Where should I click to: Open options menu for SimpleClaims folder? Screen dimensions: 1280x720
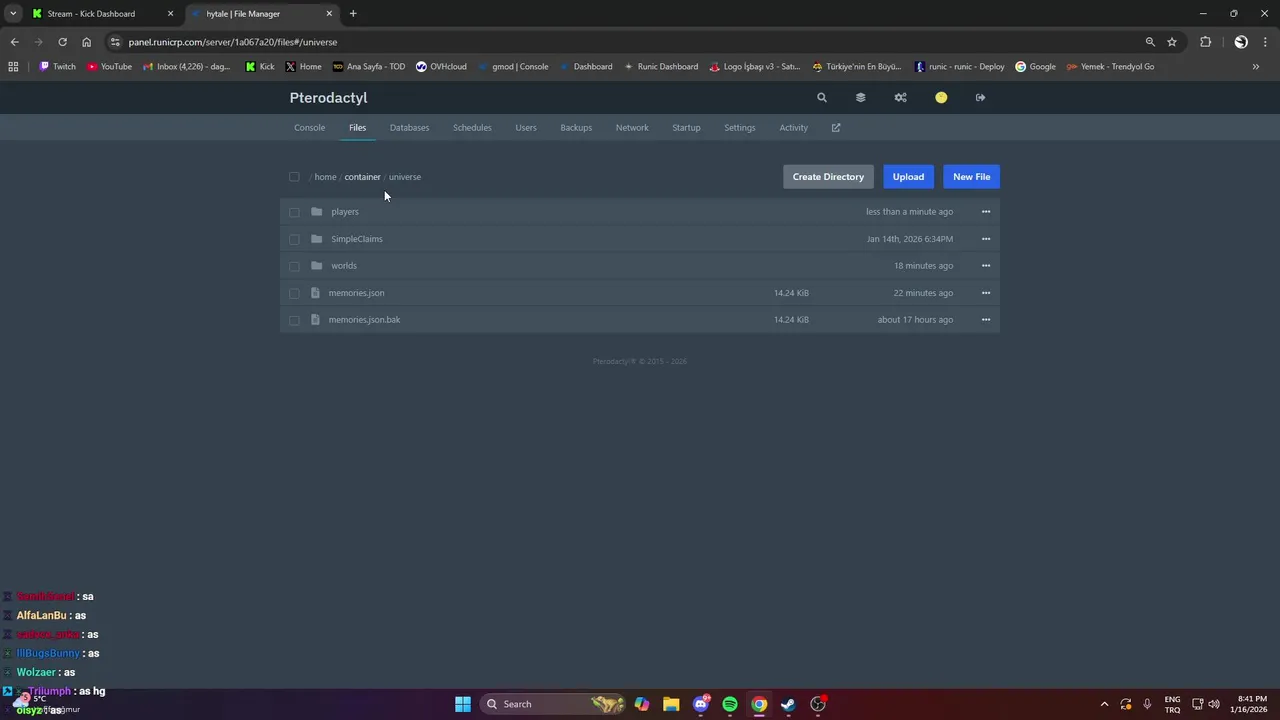click(986, 239)
